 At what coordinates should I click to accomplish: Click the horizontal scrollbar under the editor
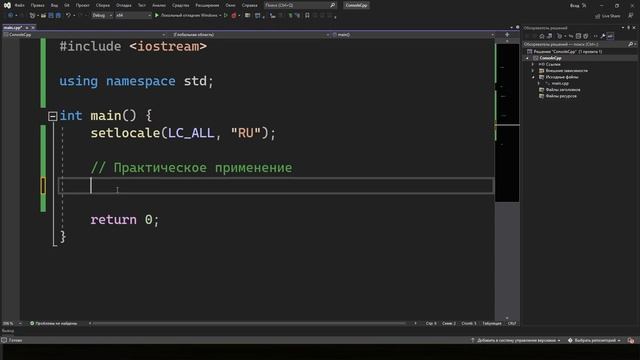[249, 323]
